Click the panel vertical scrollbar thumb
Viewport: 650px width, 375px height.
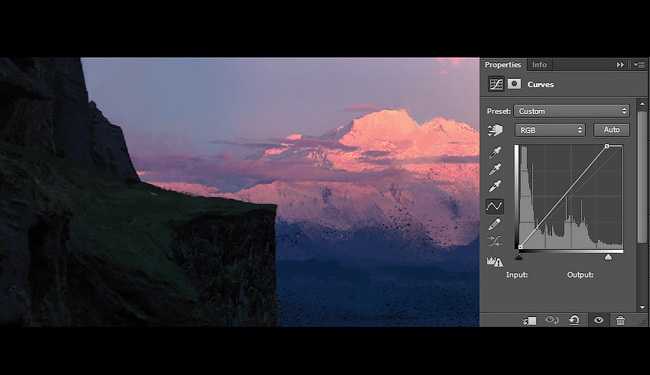tap(643, 177)
